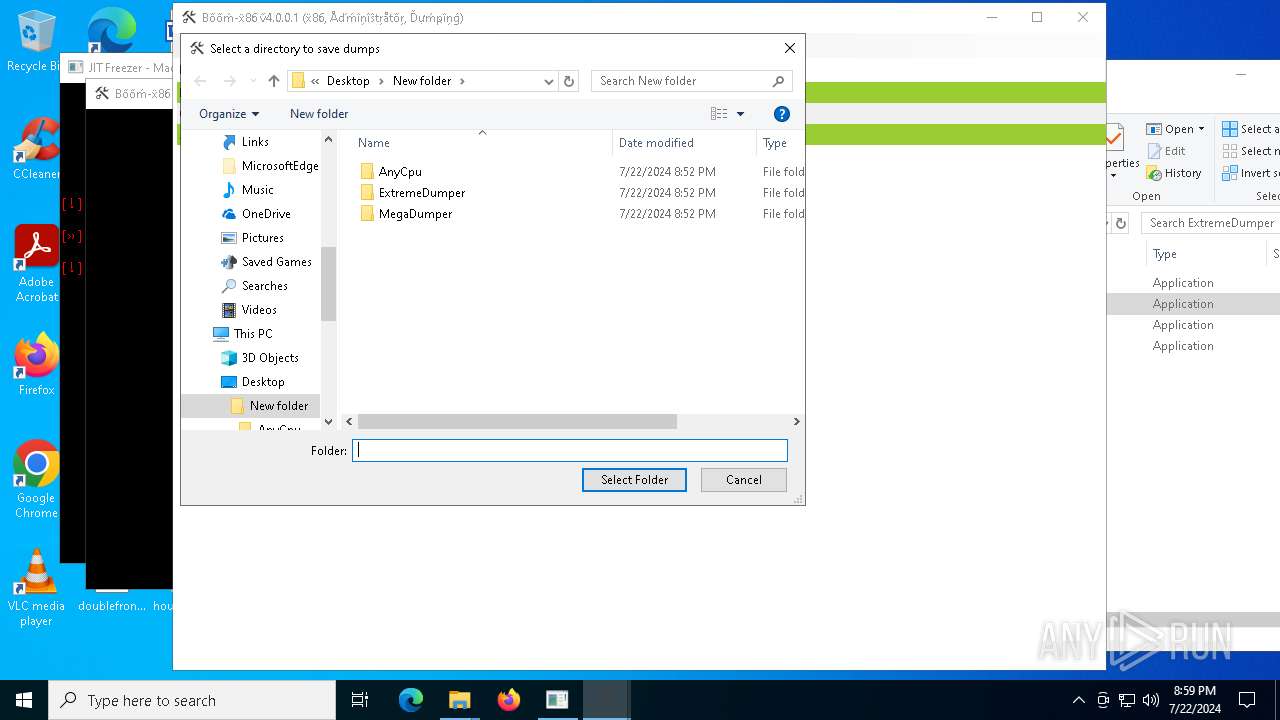Click Desktop in the address breadcrumb

click(x=348, y=81)
